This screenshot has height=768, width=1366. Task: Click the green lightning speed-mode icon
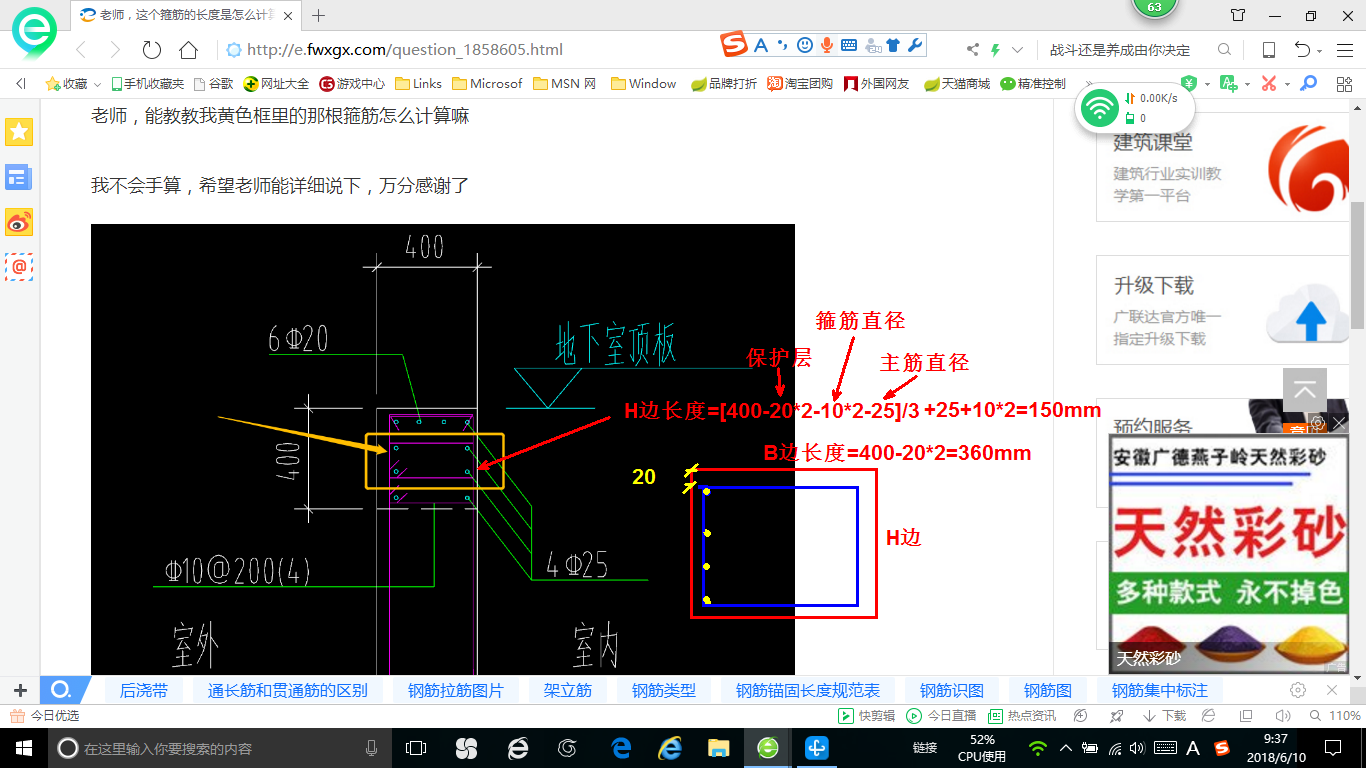pos(995,50)
